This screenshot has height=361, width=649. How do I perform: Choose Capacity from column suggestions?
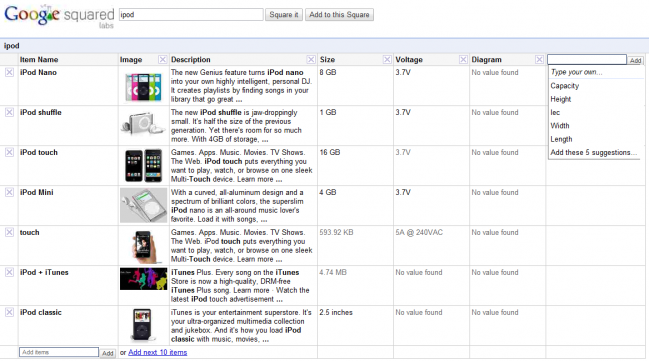565,86
